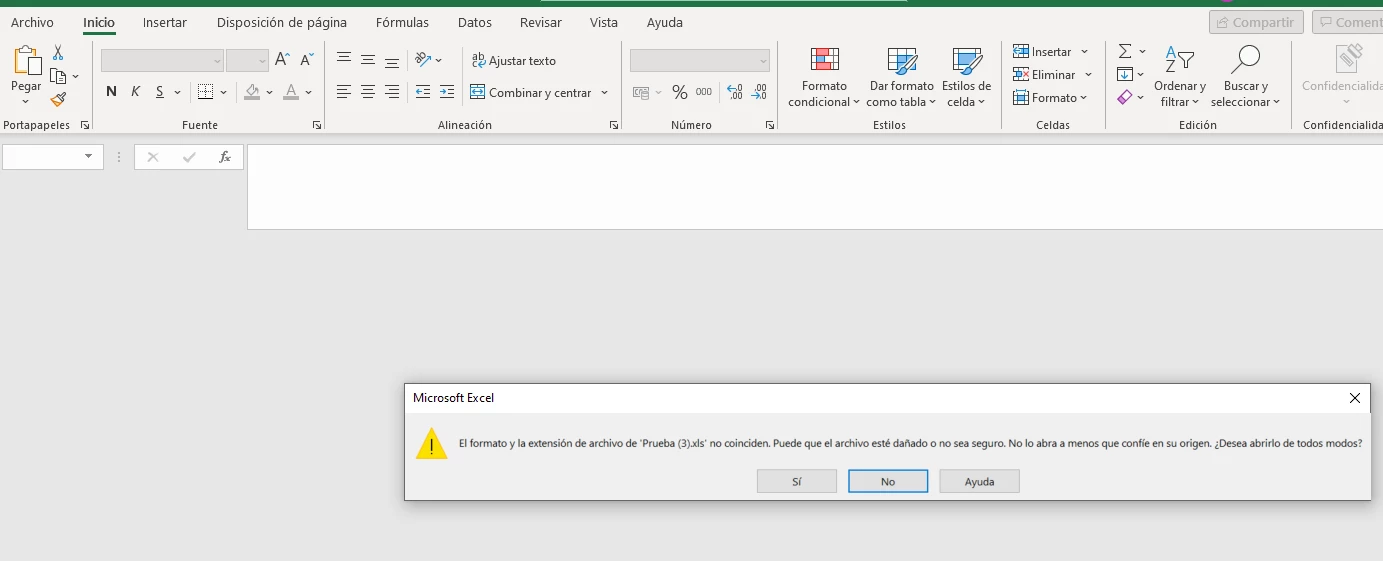Align text to middle icon
The height and width of the screenshot is (561, 1383).
368,60
